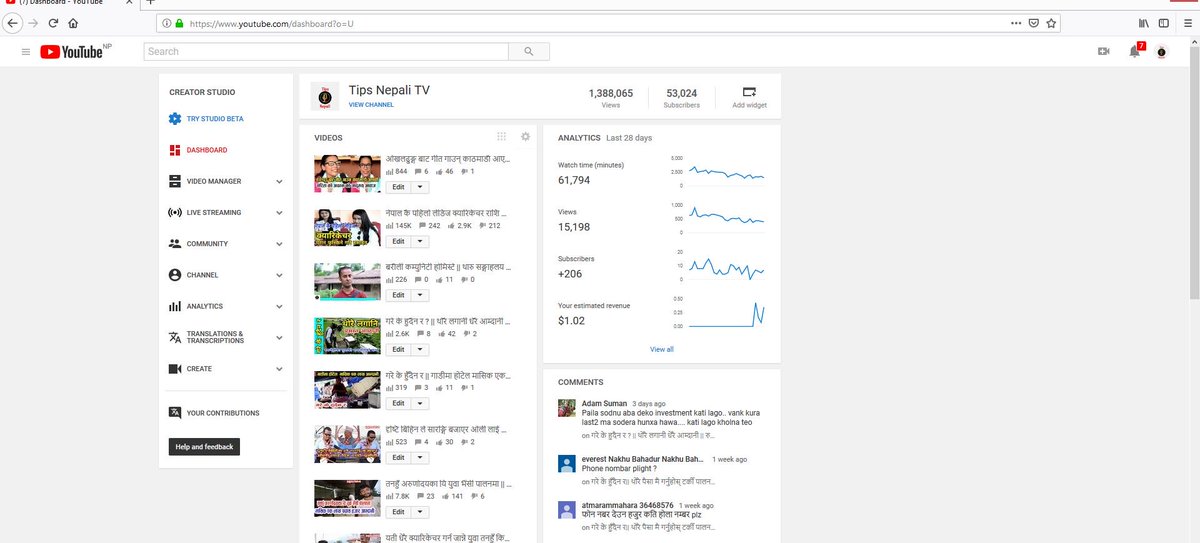Expand Community section
Viewport: 1200px width, 543px height.
[279, 244]
